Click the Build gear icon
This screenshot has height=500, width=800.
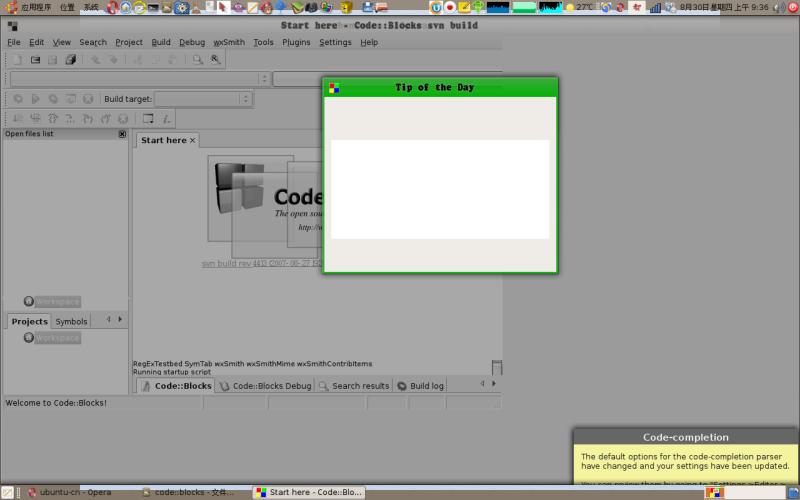pyautogui.click(x=18, y=98)
